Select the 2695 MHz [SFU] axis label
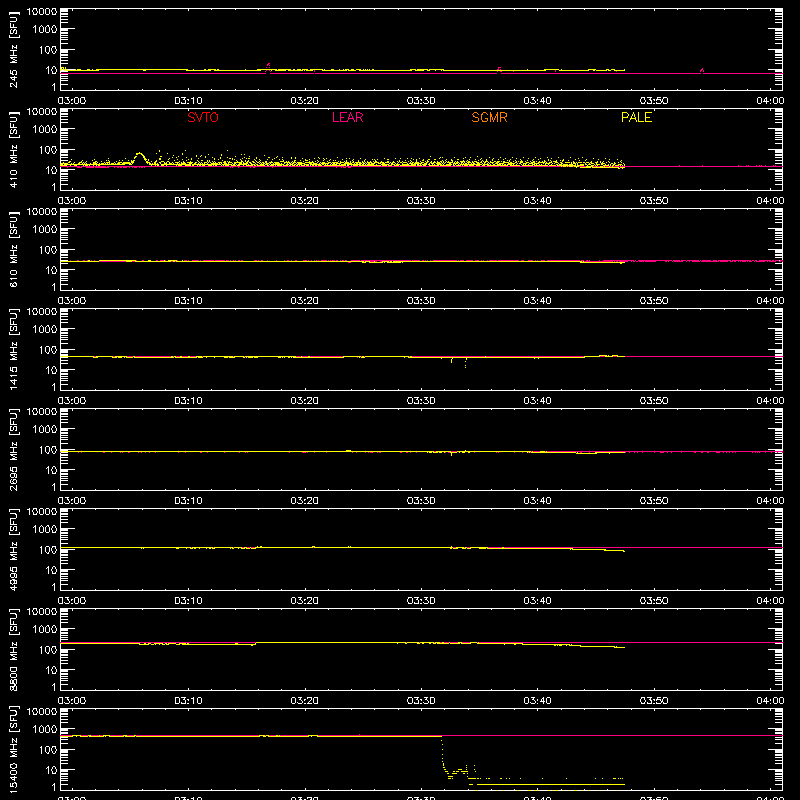 point(13,449)
